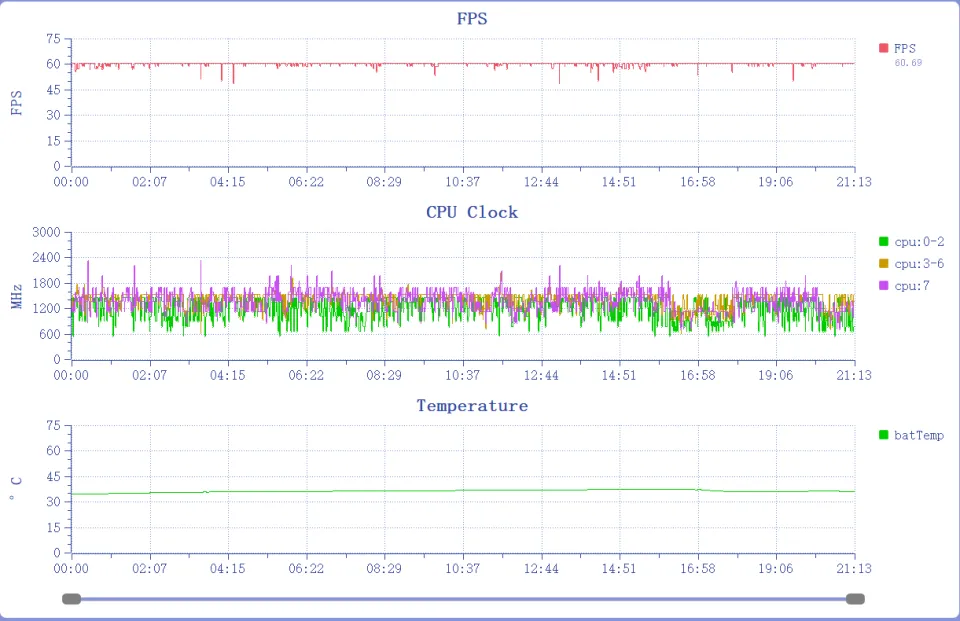Click the purple cpu:7 legend square
The image size is (960, 621).
pos(883,286)
